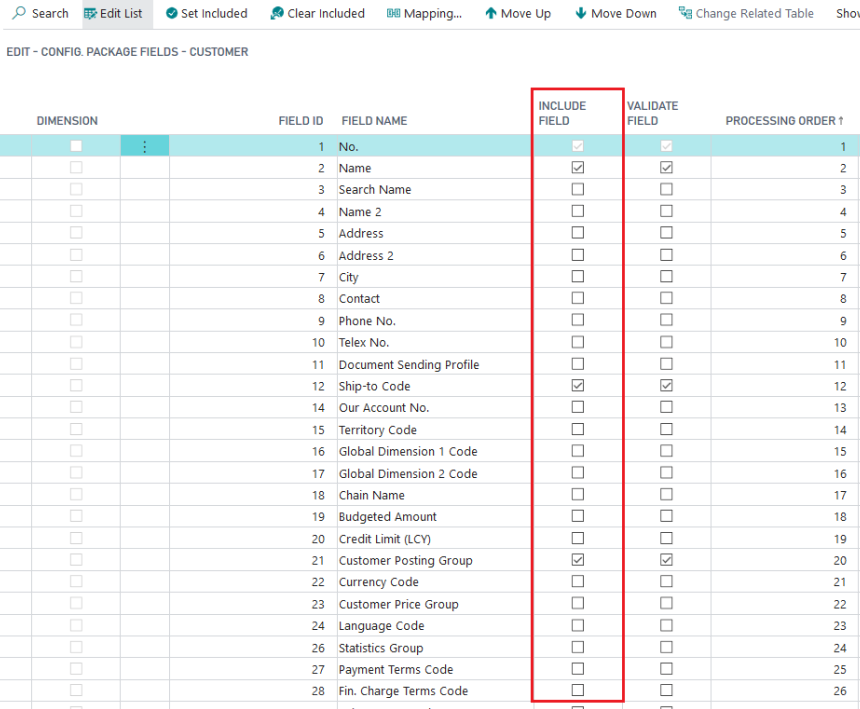Disable Validate Field for Customer Posting Group
Viewport: 860px width, 709px height.
666,560
